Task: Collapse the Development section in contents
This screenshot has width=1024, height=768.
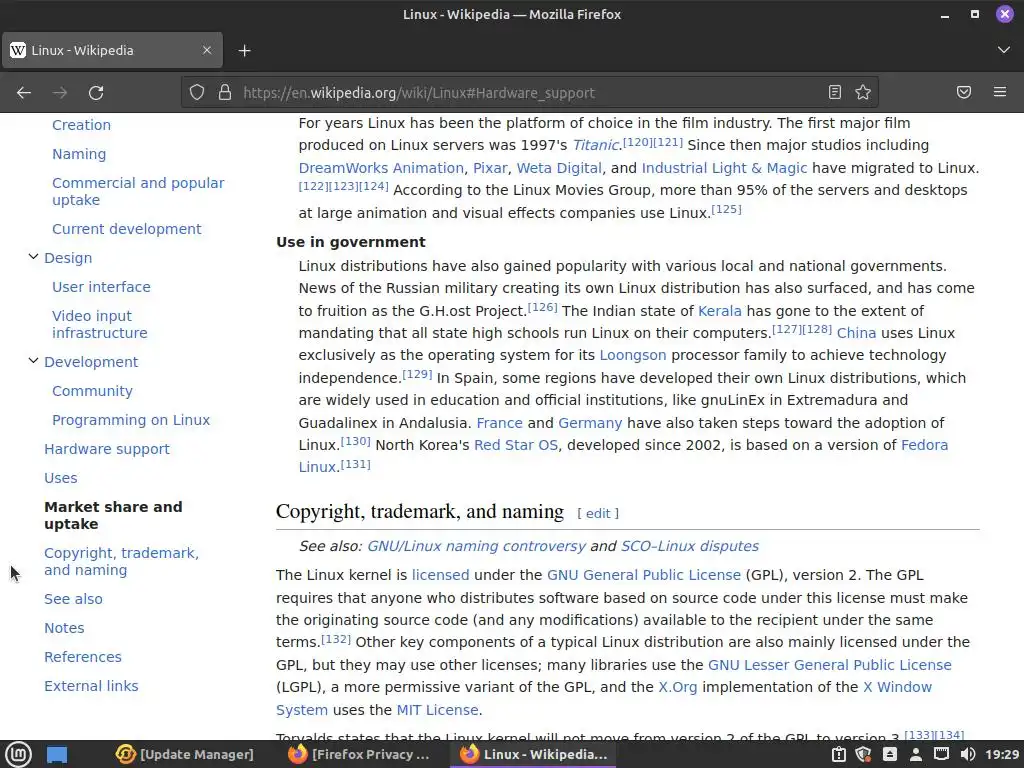Action: (x=33, y=361)
